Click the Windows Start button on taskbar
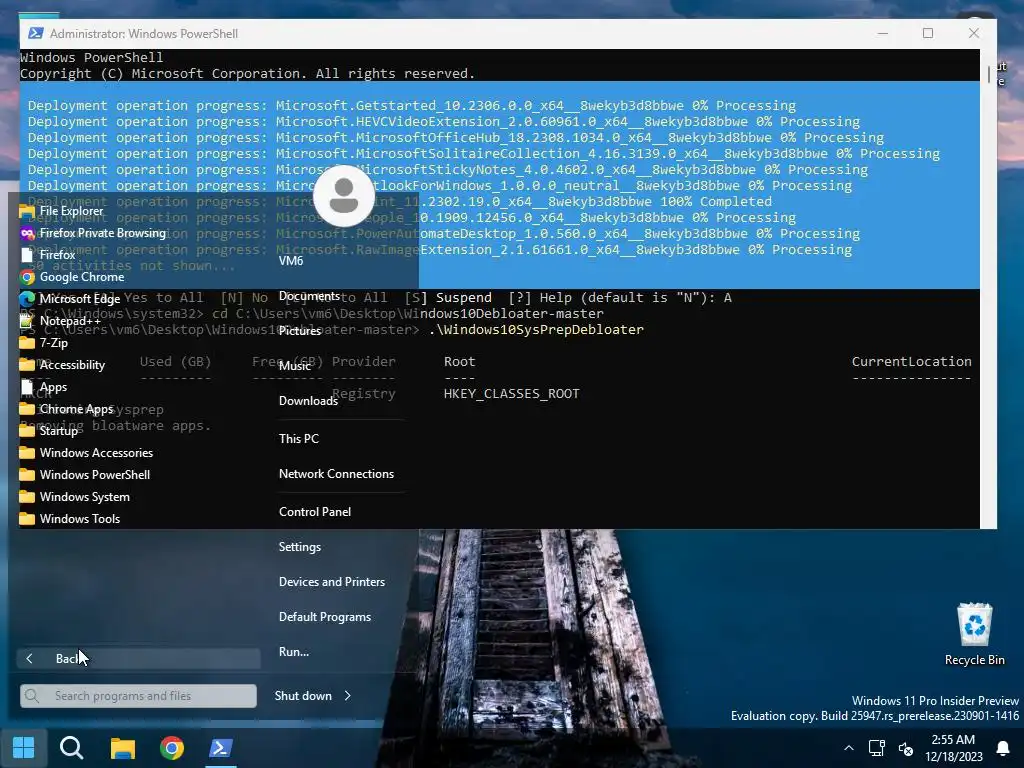Image resolution: width=1024 pixels, height=768 pixels. [24, 748]
